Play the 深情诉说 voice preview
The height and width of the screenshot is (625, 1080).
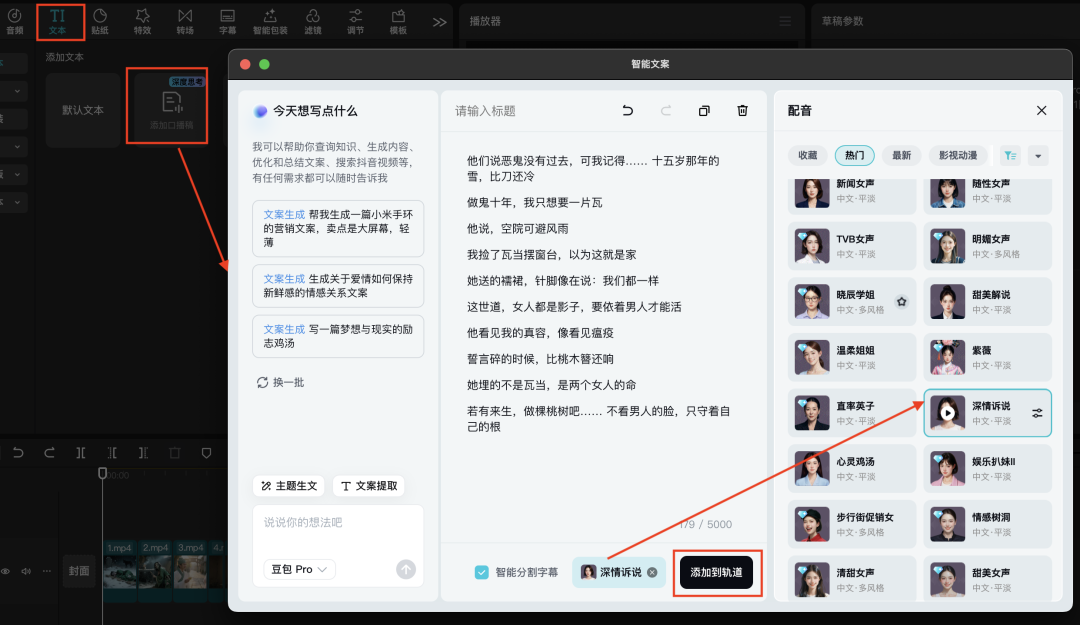click(x=946, y=413)
